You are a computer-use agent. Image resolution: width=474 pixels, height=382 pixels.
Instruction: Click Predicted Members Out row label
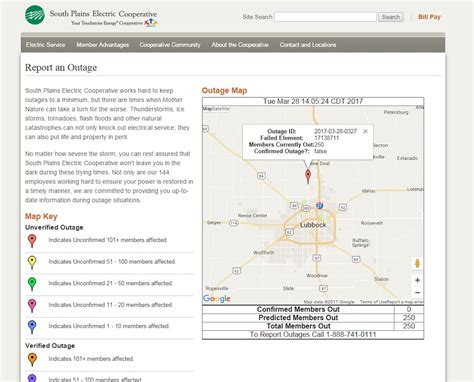(x=298, y=318)
